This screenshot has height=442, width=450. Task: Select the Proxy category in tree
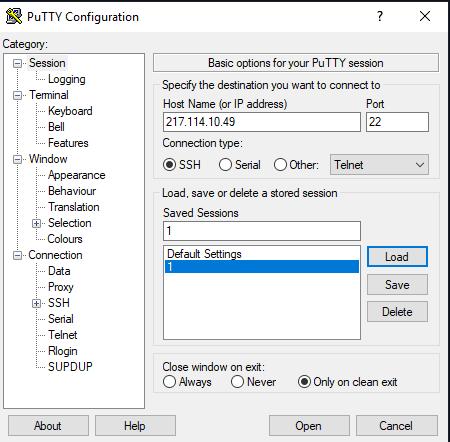pos(61,287)
